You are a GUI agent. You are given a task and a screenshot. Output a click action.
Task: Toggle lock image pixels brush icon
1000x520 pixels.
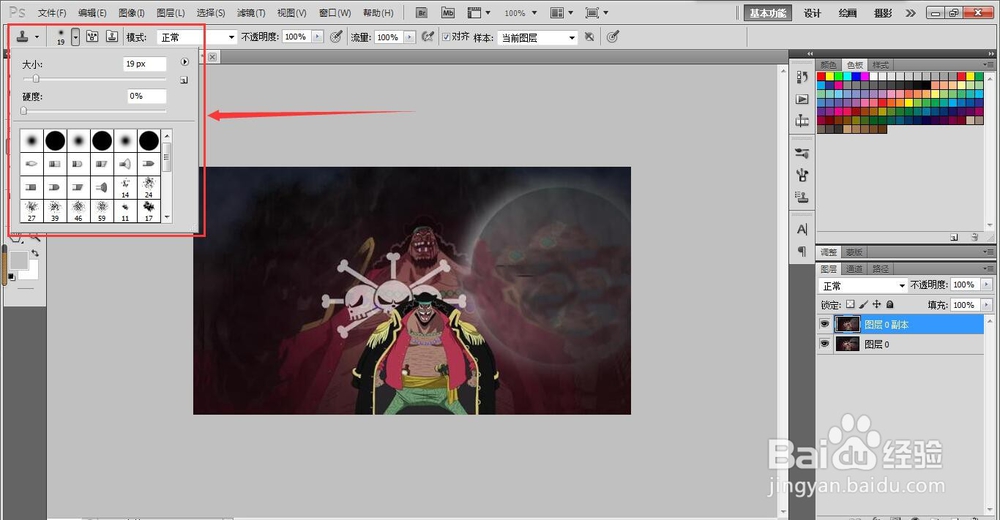864,304
